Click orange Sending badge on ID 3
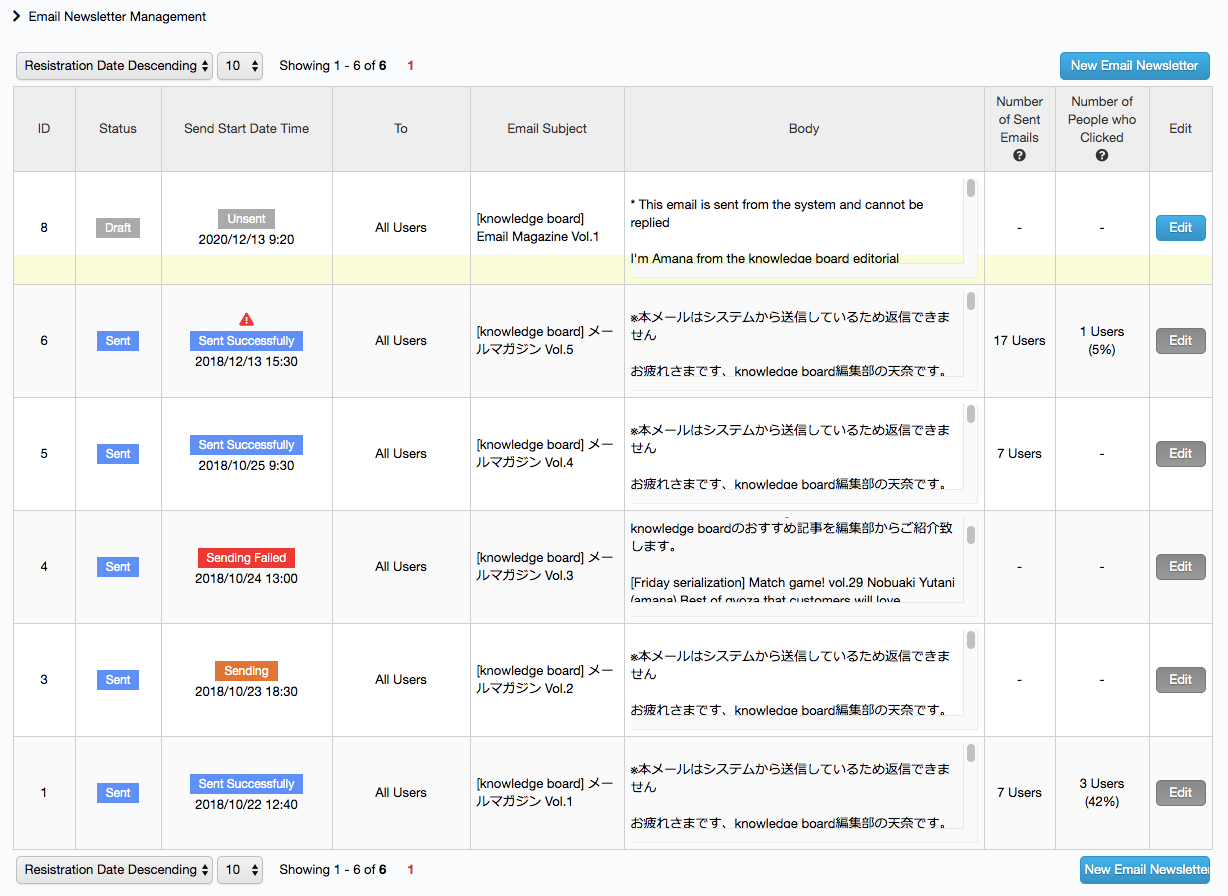 246,671
